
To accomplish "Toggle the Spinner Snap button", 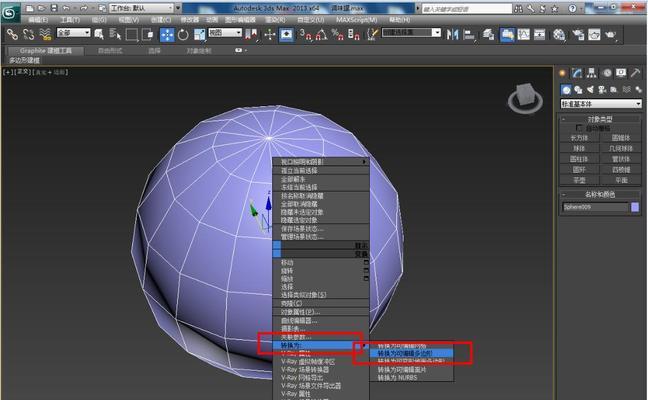I will coord(354,34).
